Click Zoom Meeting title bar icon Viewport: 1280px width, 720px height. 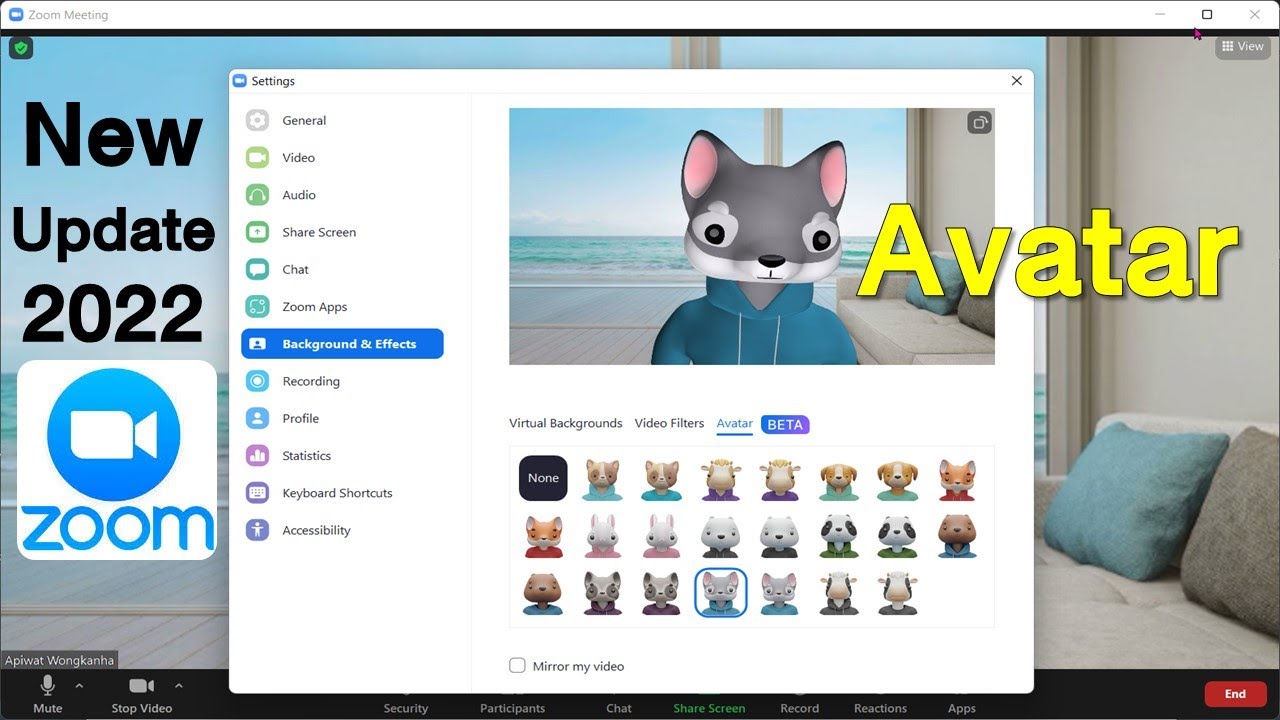(x=16, y=15)
